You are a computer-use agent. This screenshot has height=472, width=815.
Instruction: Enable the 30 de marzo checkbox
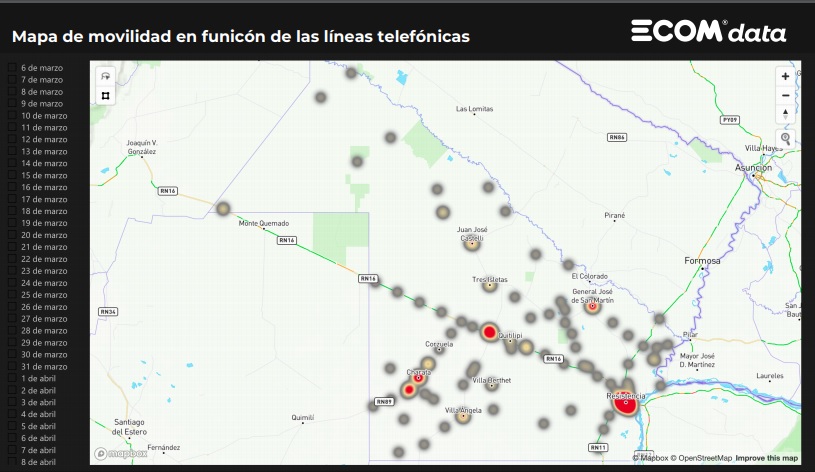(x=12, y=355)
